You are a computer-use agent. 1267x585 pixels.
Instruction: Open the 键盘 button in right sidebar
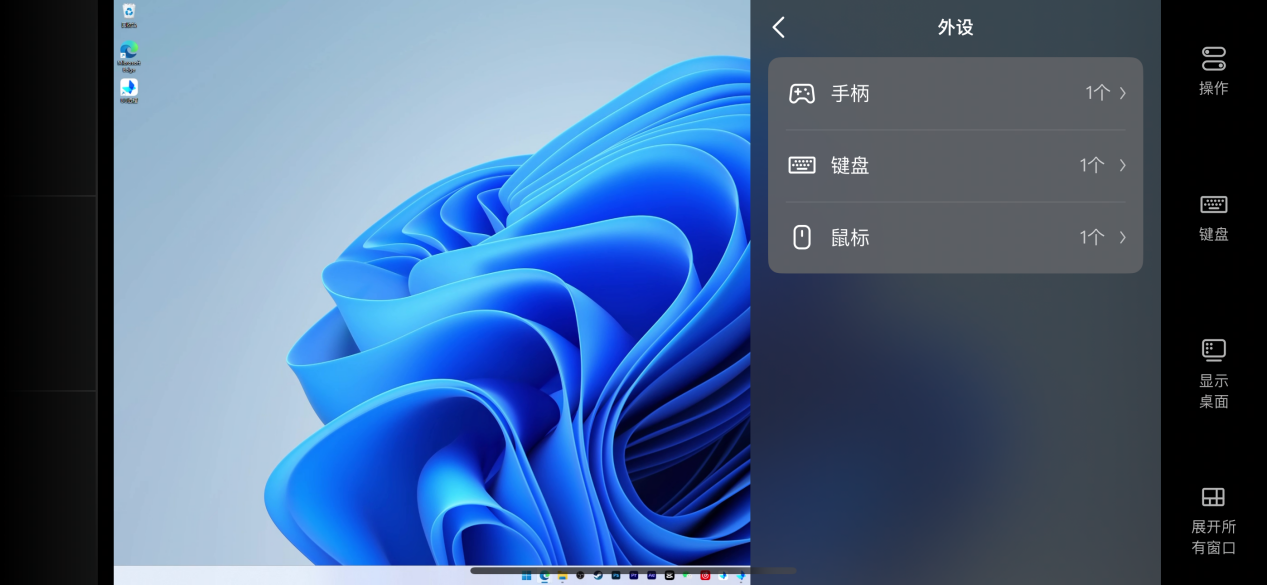1213,217
